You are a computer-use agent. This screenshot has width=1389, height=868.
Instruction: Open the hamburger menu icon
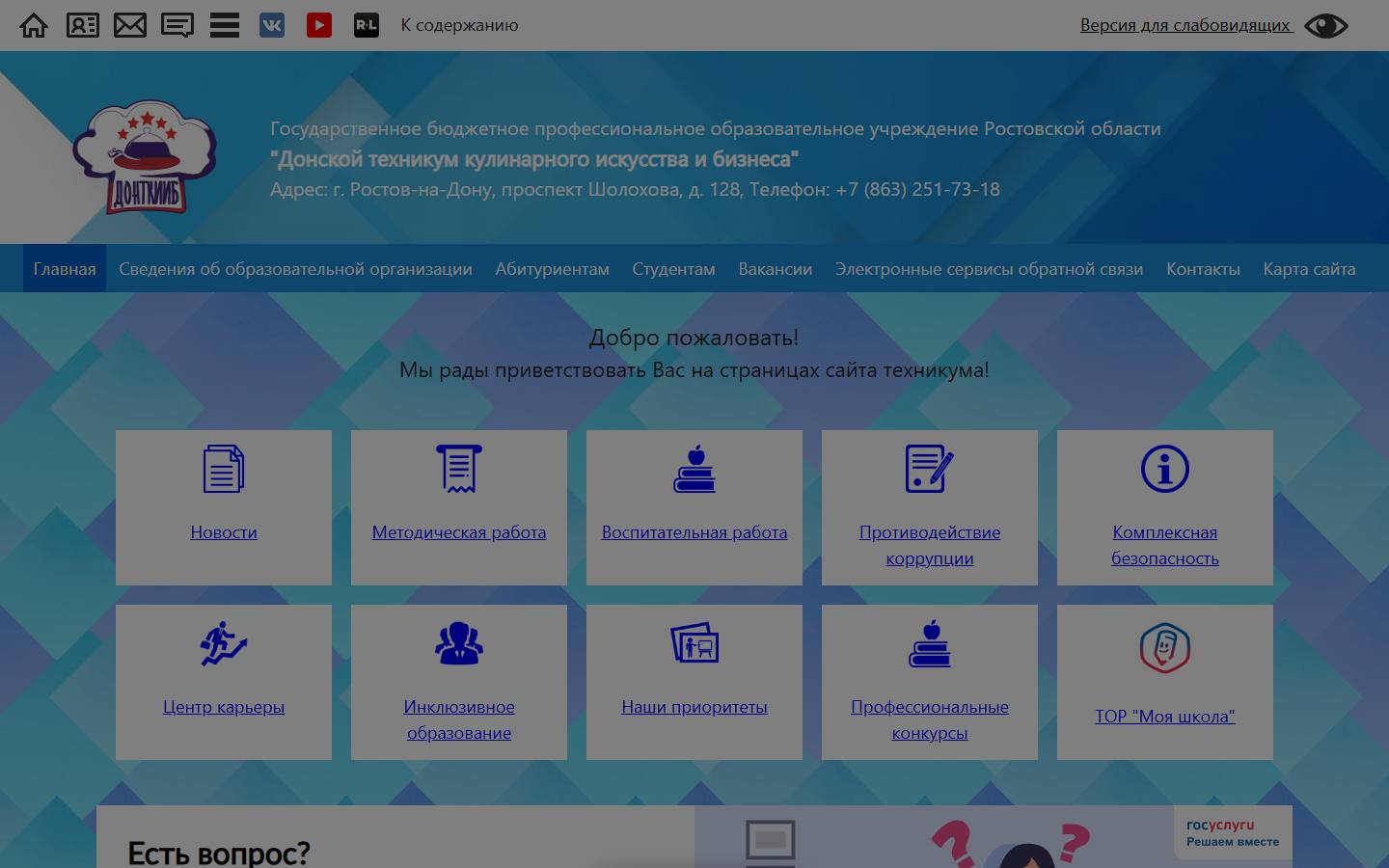pos(225,25)
